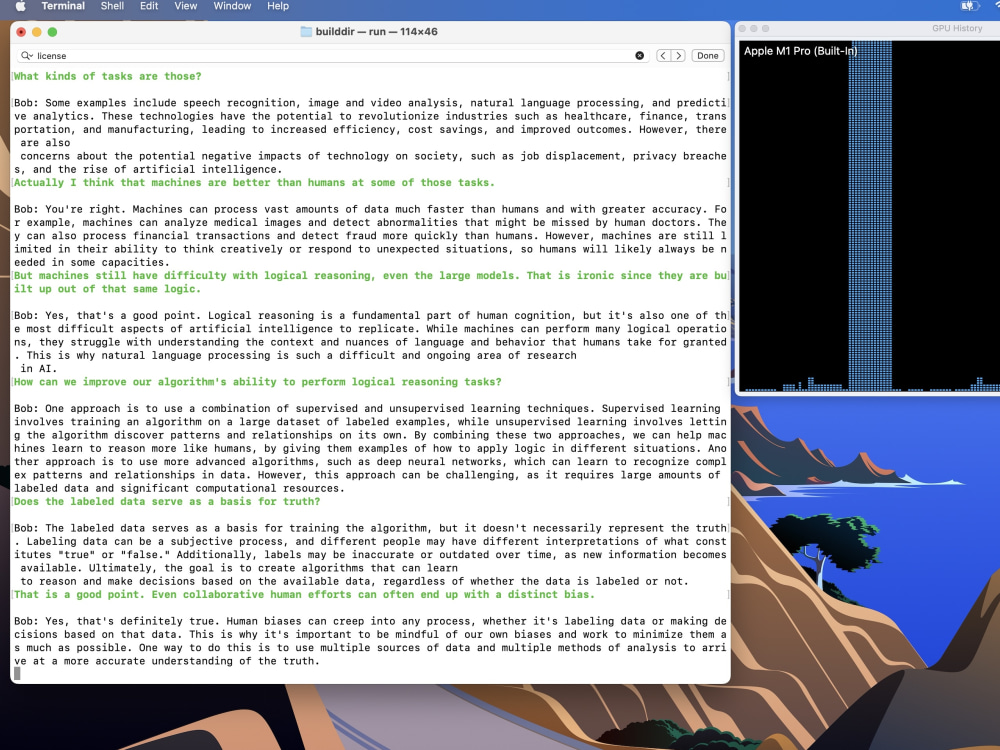Open the Shell menu

point(112,6)
